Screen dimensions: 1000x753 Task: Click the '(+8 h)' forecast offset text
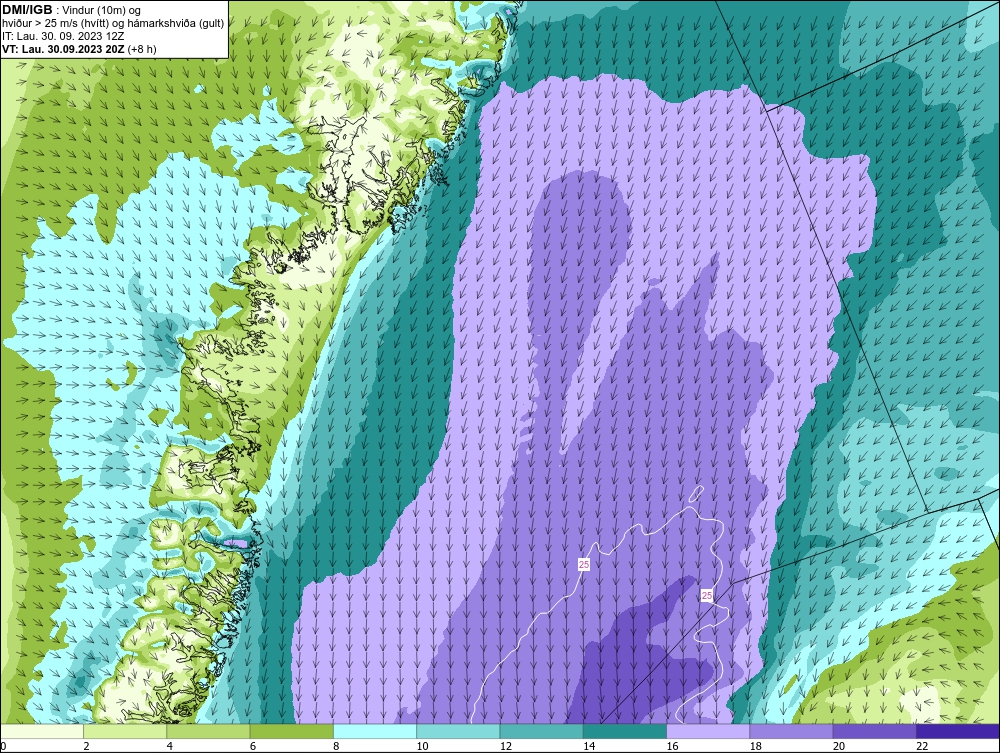point(142,49)
